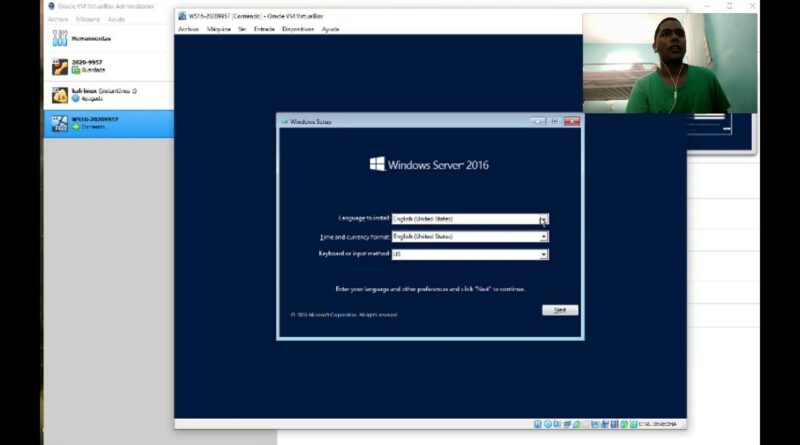Select the kali linux VM icon
Screen dimensions: 800x445
(60, 95)
